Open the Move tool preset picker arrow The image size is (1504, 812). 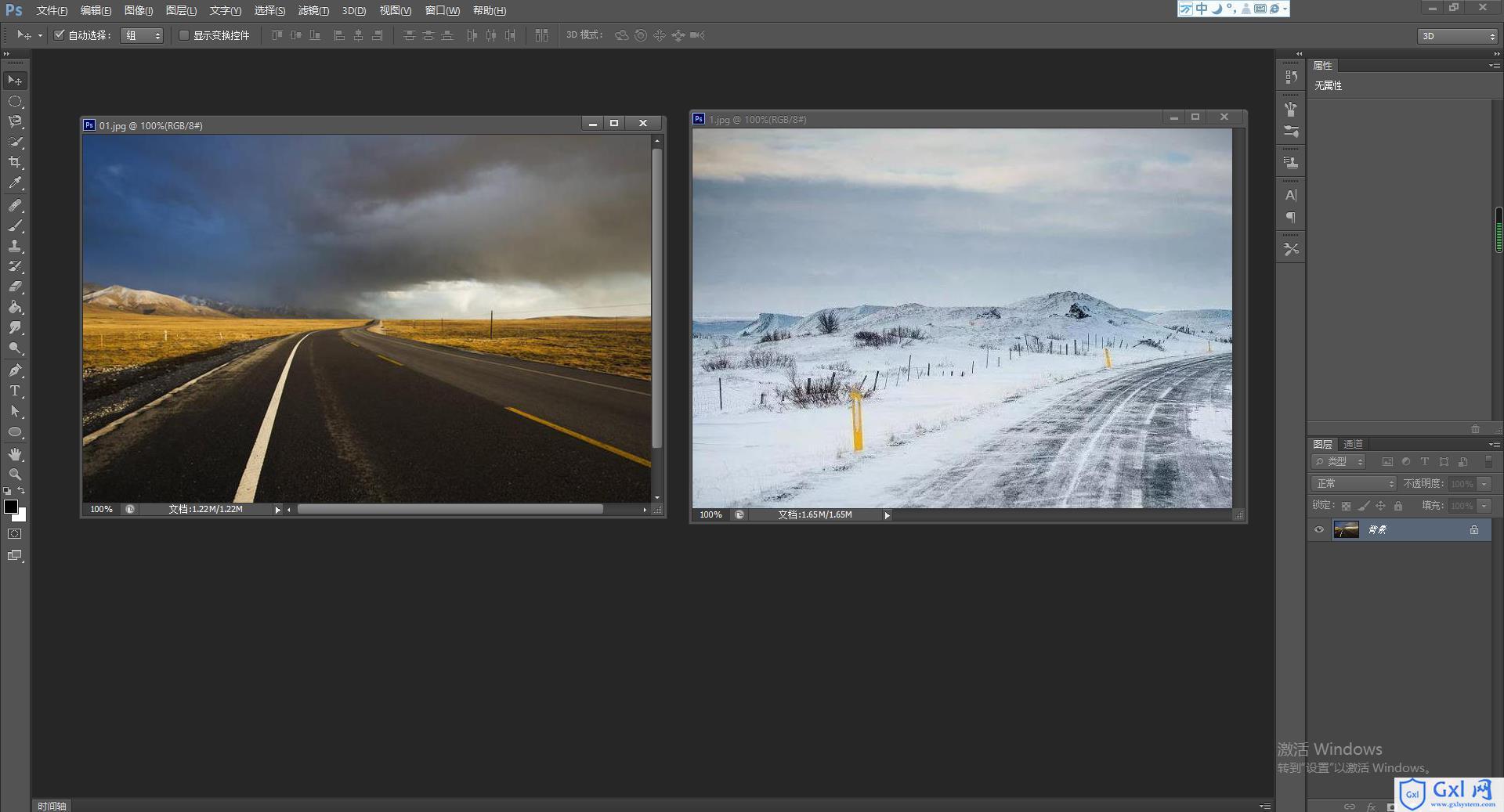(x=40, y=35)
